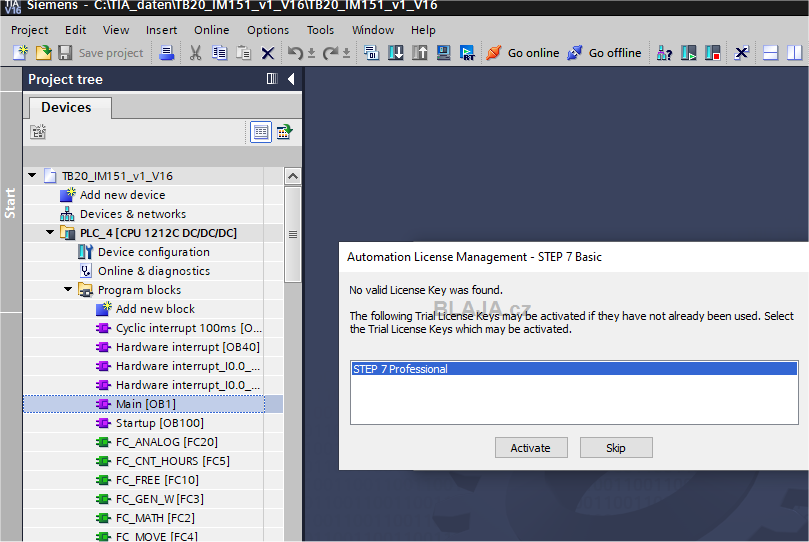Select FC_ANALOG [FC20] block
This screenshot has width=809, height=542.
click(167, 442)
